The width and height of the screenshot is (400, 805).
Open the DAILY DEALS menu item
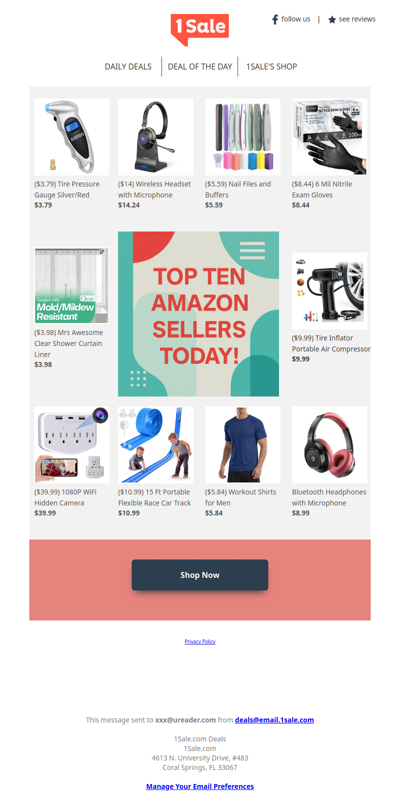[x=128, y=67]
